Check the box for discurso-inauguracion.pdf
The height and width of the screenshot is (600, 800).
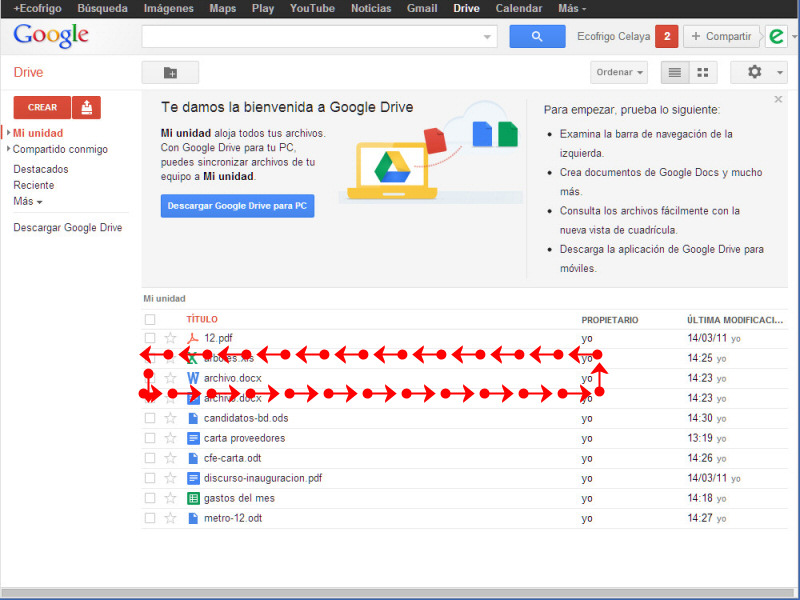click(150, 478)
